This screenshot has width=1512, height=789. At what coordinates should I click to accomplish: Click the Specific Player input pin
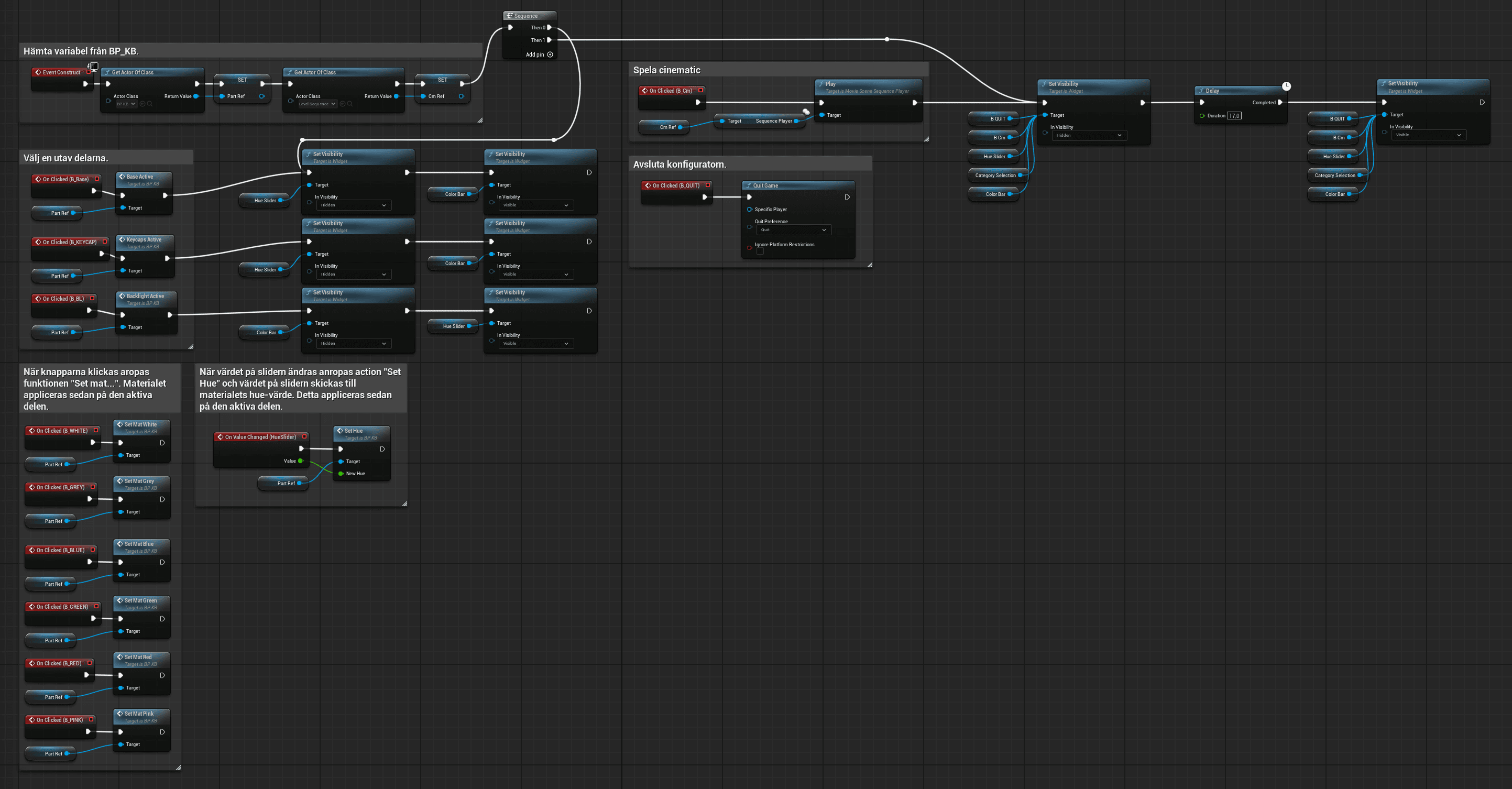pyautogui.click(x=750, y=210)
